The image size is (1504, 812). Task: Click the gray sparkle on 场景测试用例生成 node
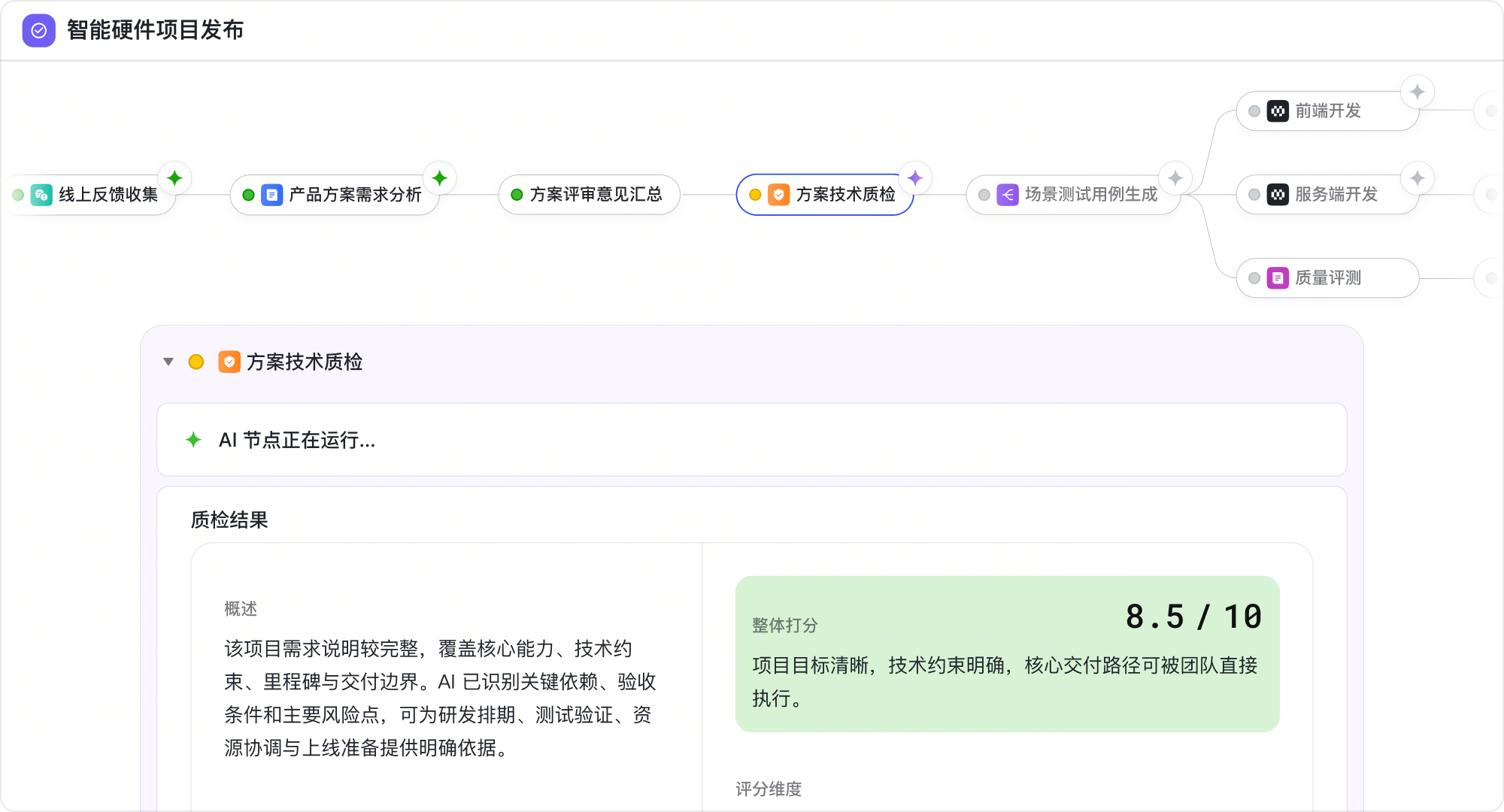pyautogui.click(x=1175, y=178)
